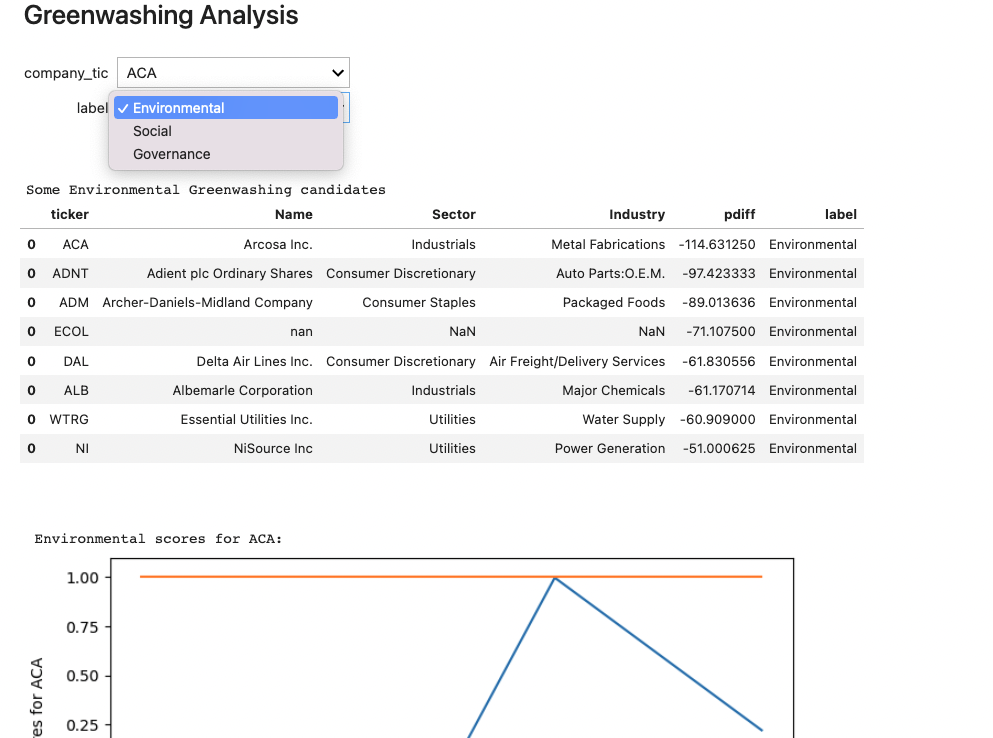Click ALB ticker cell
Screen dimensions: 993x738
pyautogui.click(x=76, y=391)
